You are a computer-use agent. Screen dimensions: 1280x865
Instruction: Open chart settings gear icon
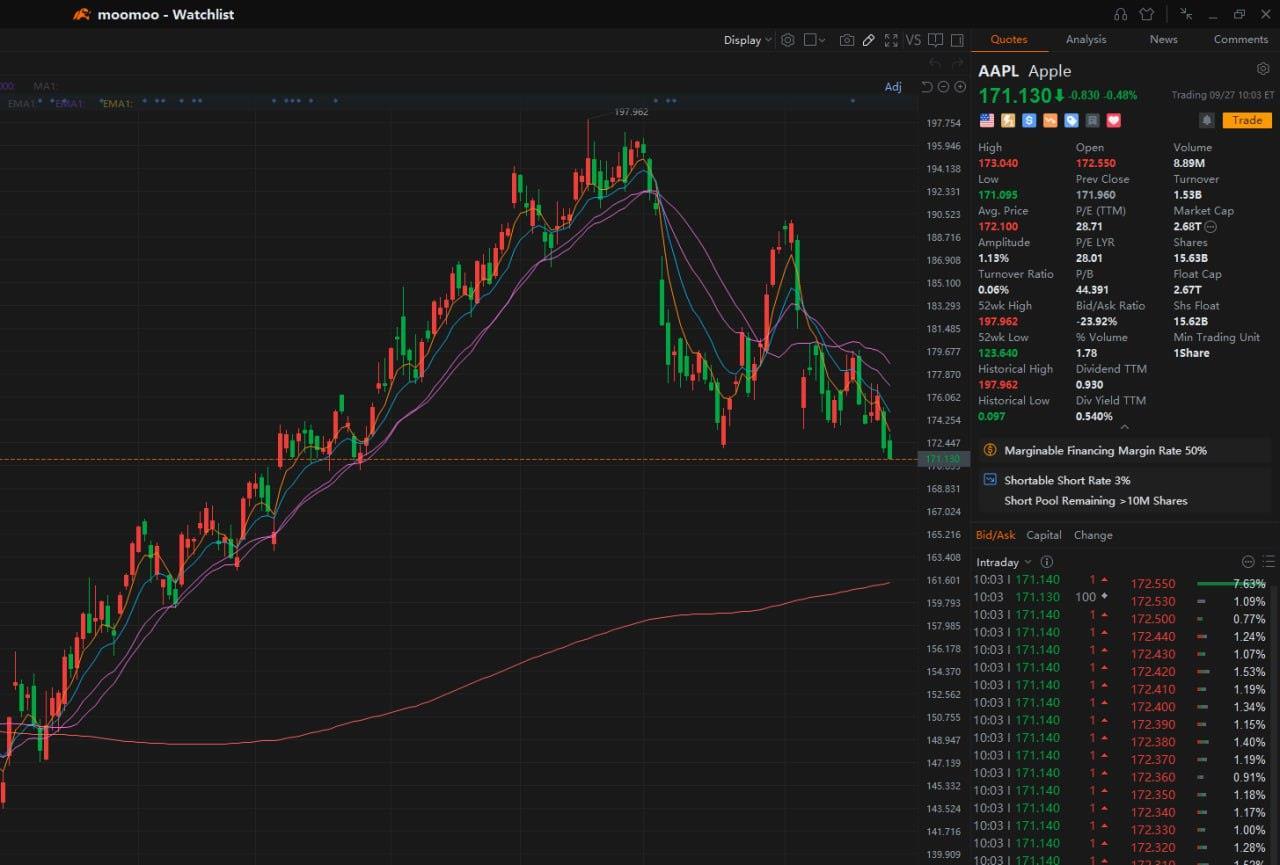tap(788, 40)
